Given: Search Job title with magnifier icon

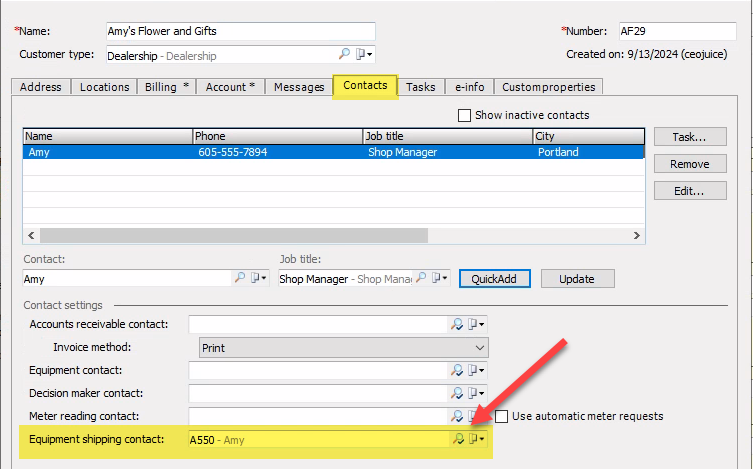Looking at the screenshot, I should pos(421,277).
